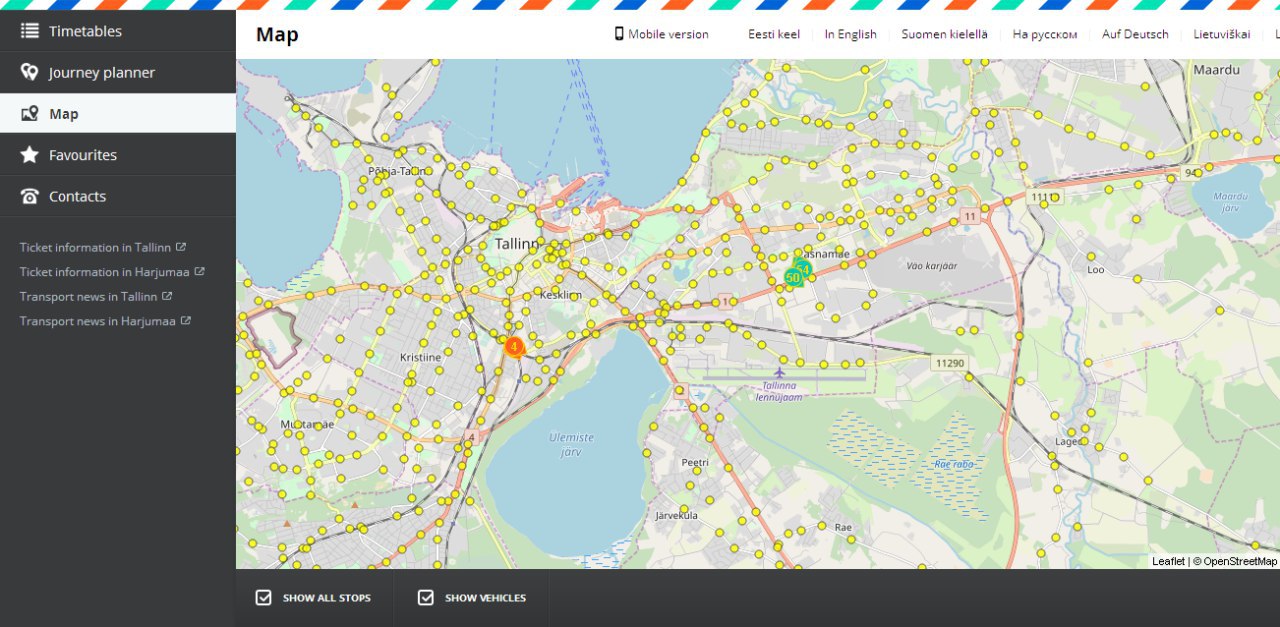Open the Timetables menu item
Image resolution: width=1280 pixels, height=627 pixels.
(x=118, y=31)
